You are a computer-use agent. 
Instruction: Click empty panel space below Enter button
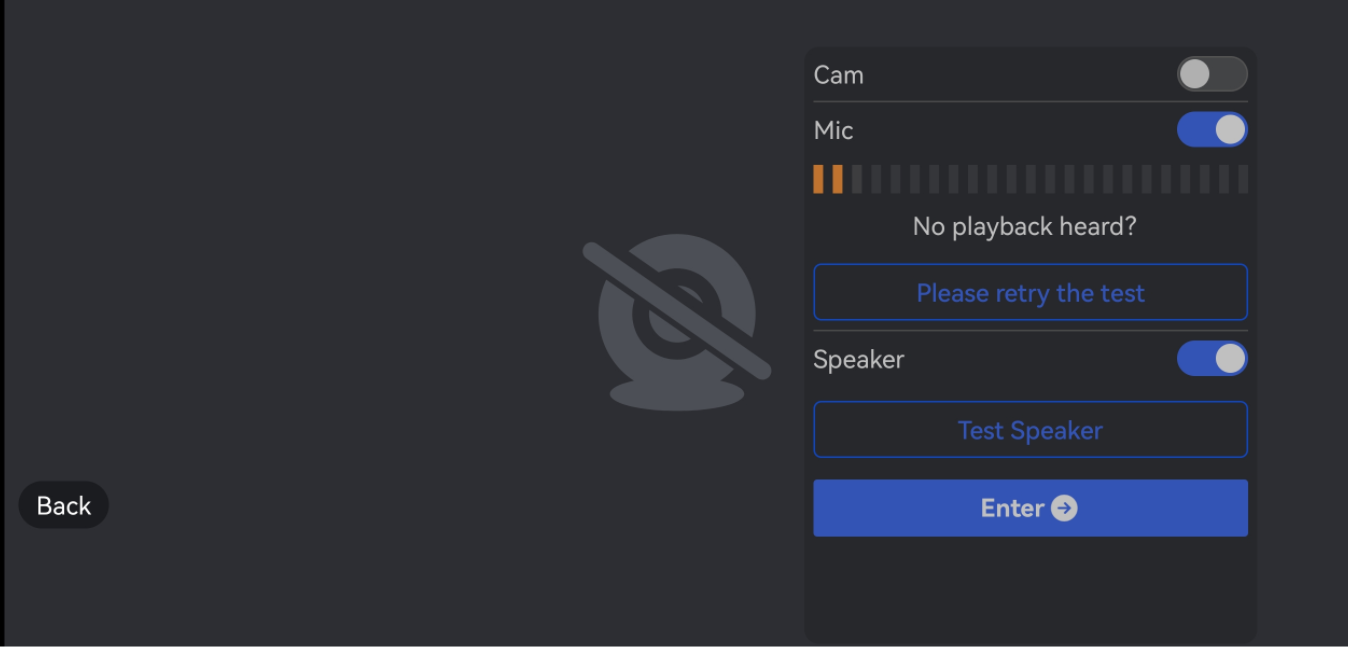tap(1030, 590)
